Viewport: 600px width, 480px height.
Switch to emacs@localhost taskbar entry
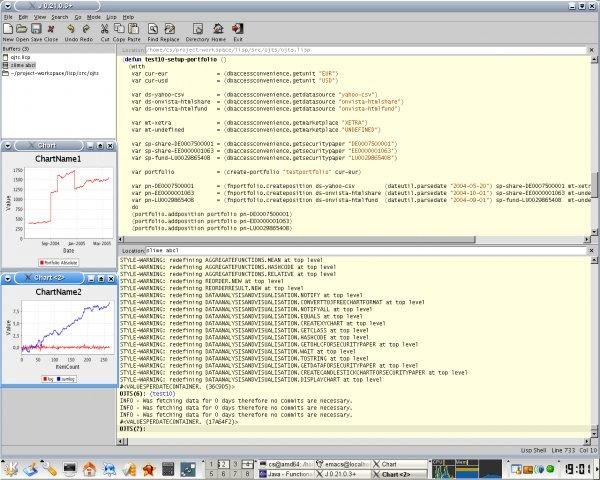coord(343,464)
